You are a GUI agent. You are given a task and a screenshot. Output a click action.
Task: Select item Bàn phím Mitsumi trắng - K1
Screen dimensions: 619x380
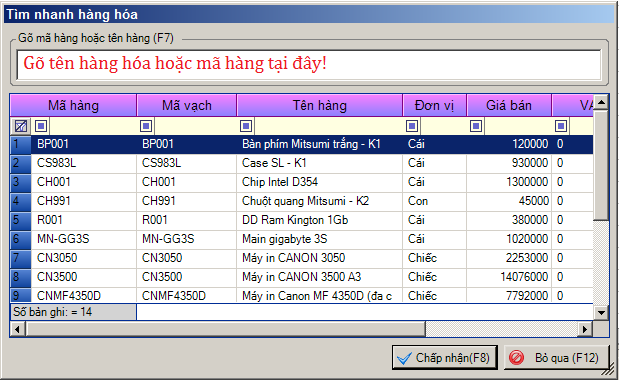[320, 144]
